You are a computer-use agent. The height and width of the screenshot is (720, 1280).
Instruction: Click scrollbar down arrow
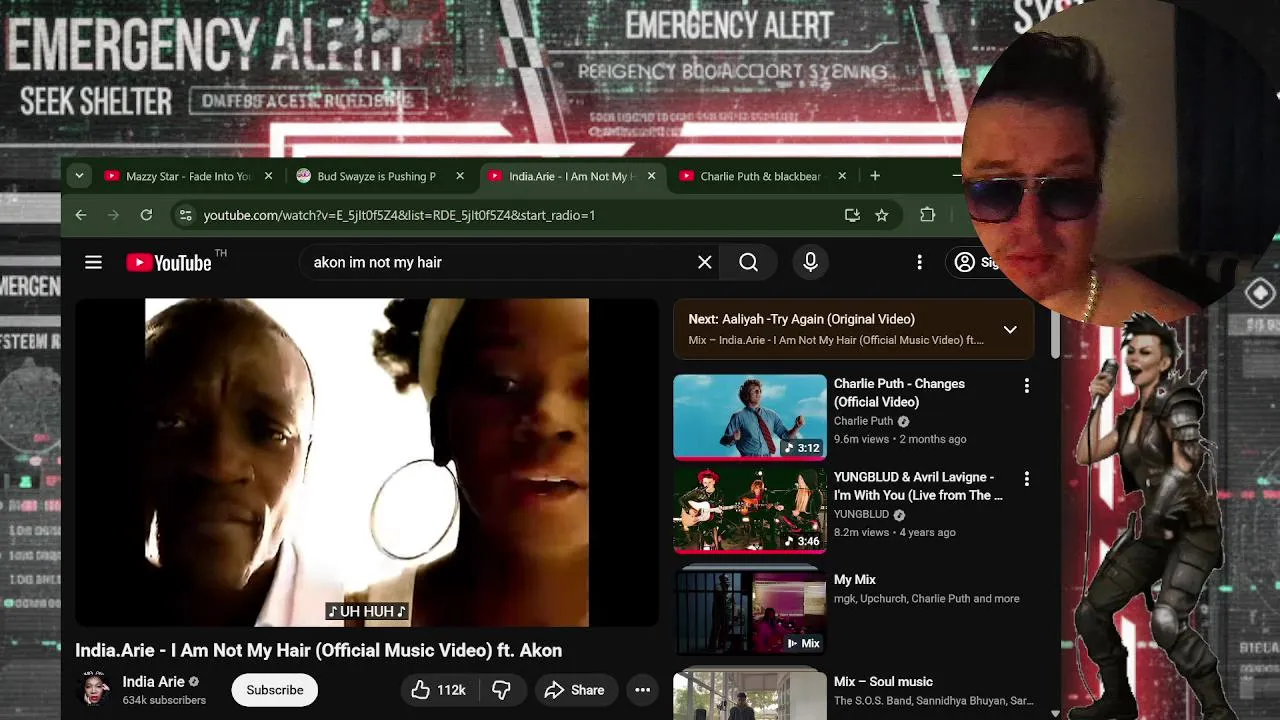pyautogui.click(x=1054, y=713)
